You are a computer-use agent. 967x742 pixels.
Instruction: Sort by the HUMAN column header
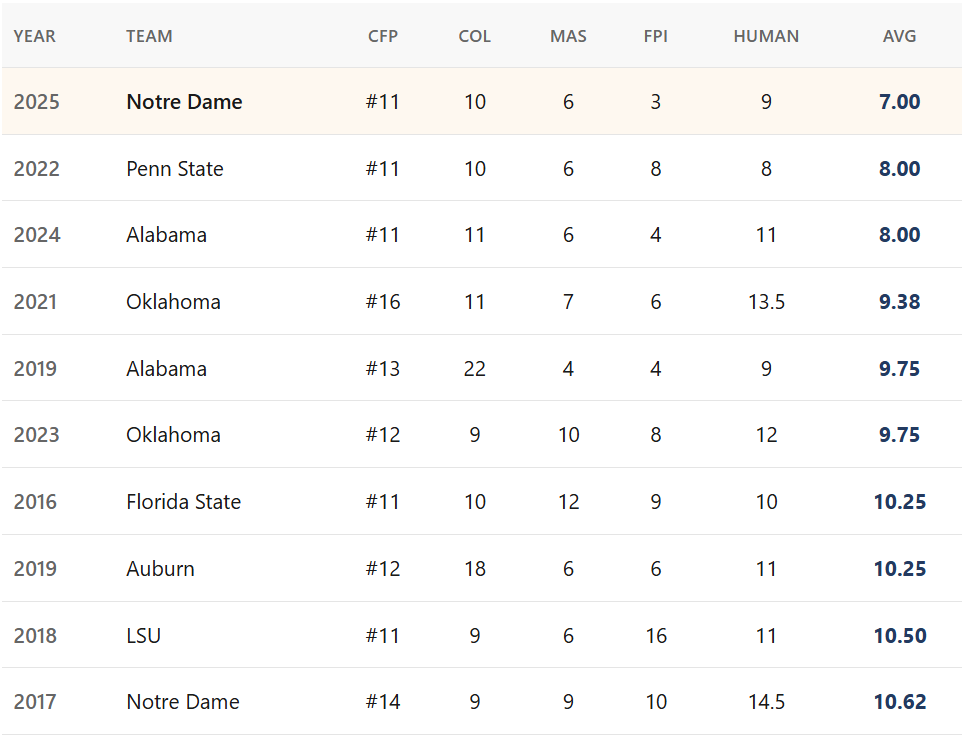click(x=766, y=36)
